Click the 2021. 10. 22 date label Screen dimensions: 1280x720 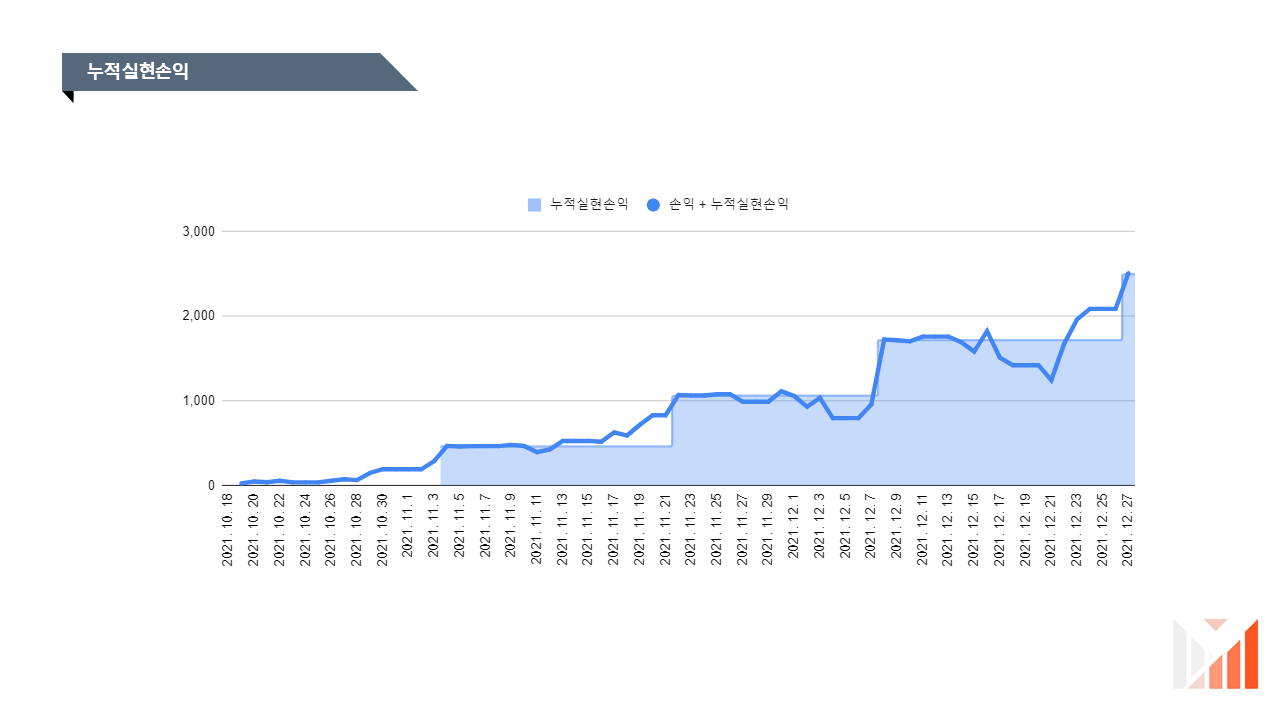tap(280, 530)
